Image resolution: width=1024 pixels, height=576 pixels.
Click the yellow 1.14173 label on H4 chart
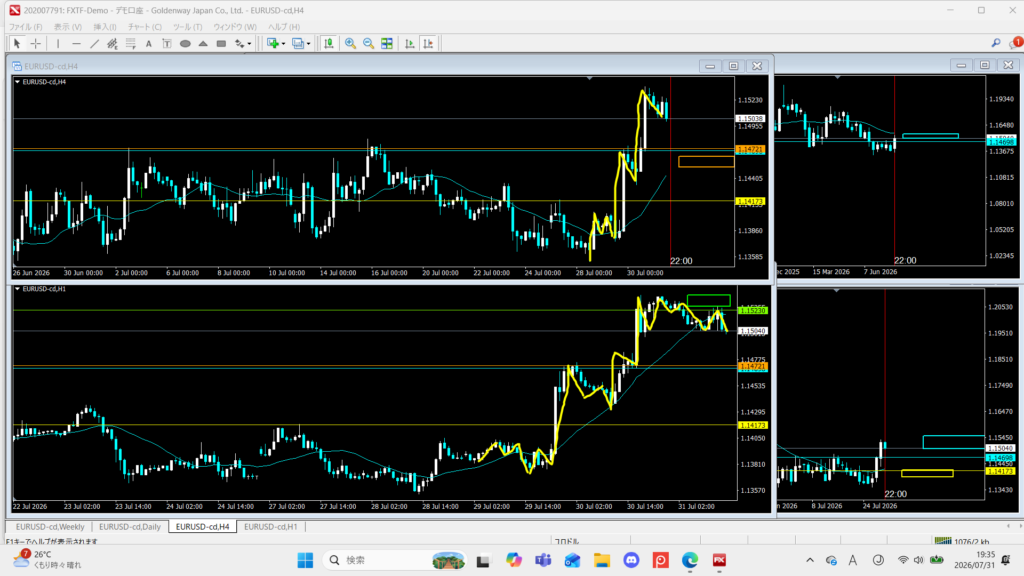coord(750,201)
